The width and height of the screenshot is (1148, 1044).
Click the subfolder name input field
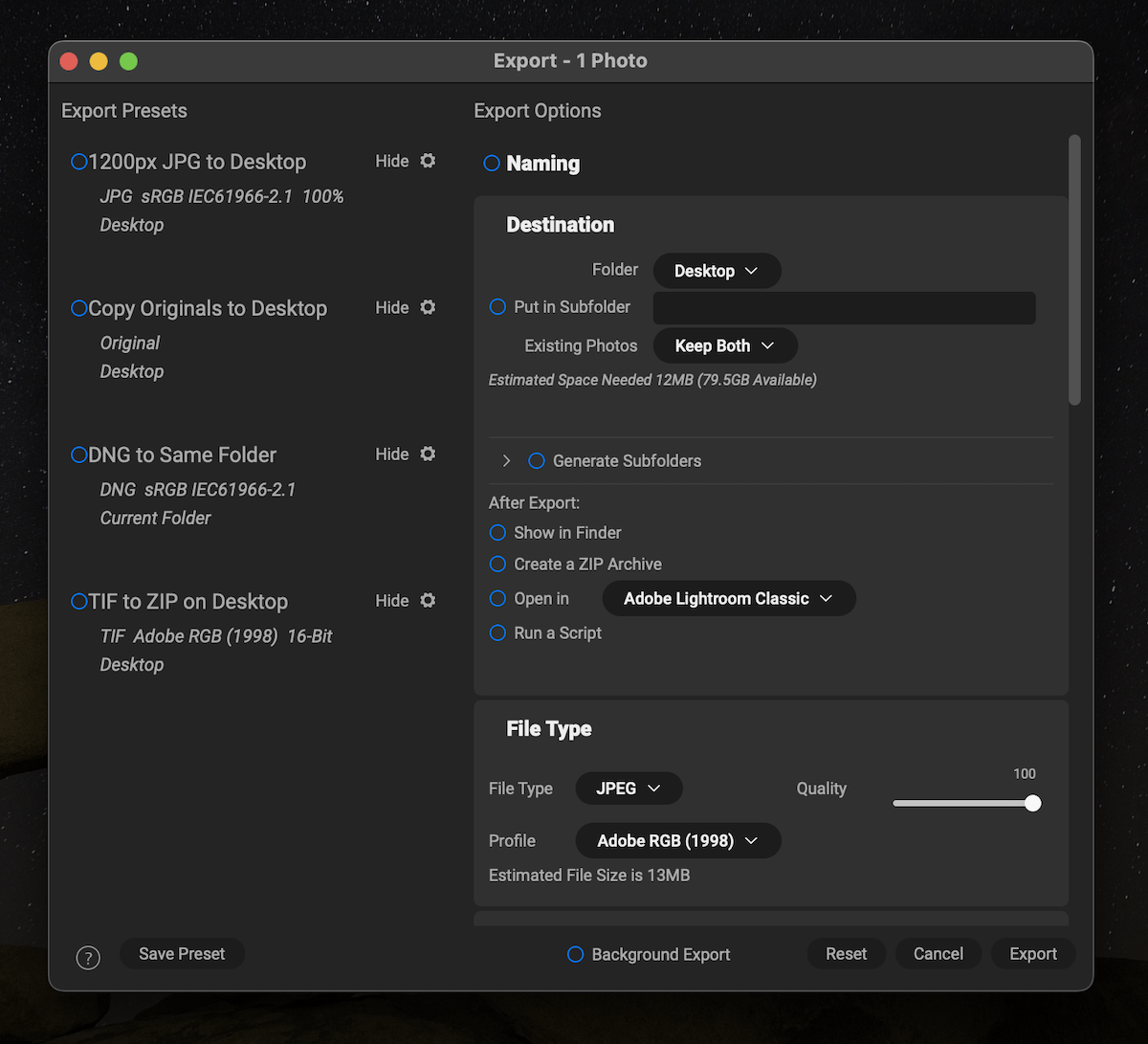tap(844, 307)
